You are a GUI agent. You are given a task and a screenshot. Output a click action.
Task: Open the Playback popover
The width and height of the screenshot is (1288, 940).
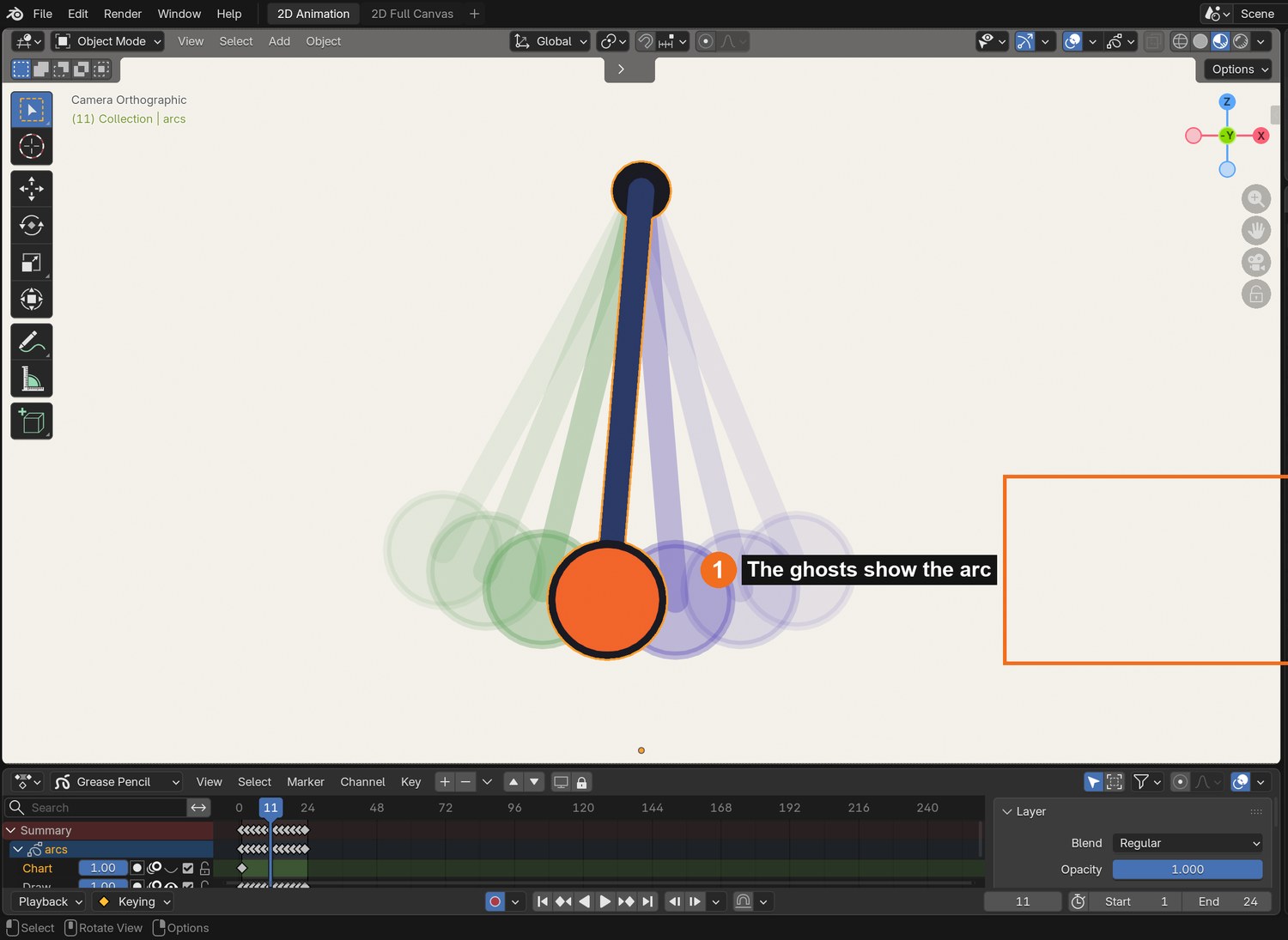(50, 901)
